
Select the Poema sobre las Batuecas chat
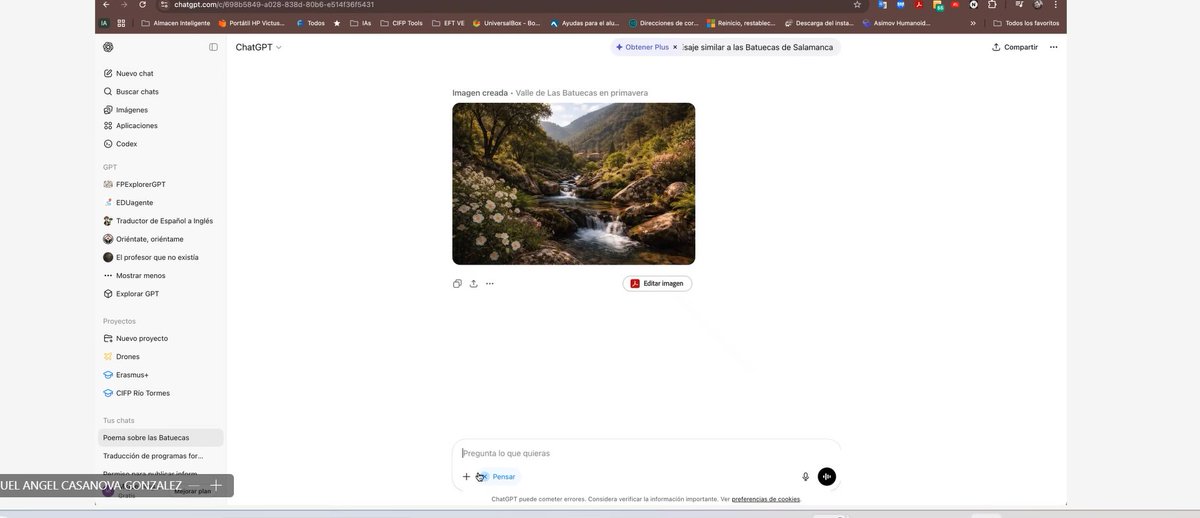tap(160, 438)
